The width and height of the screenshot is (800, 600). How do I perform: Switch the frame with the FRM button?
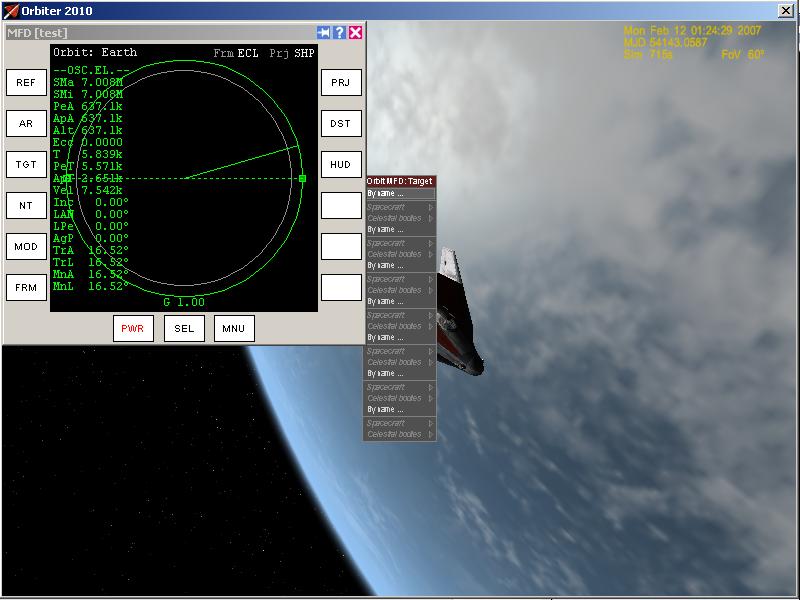coord(26,288)
